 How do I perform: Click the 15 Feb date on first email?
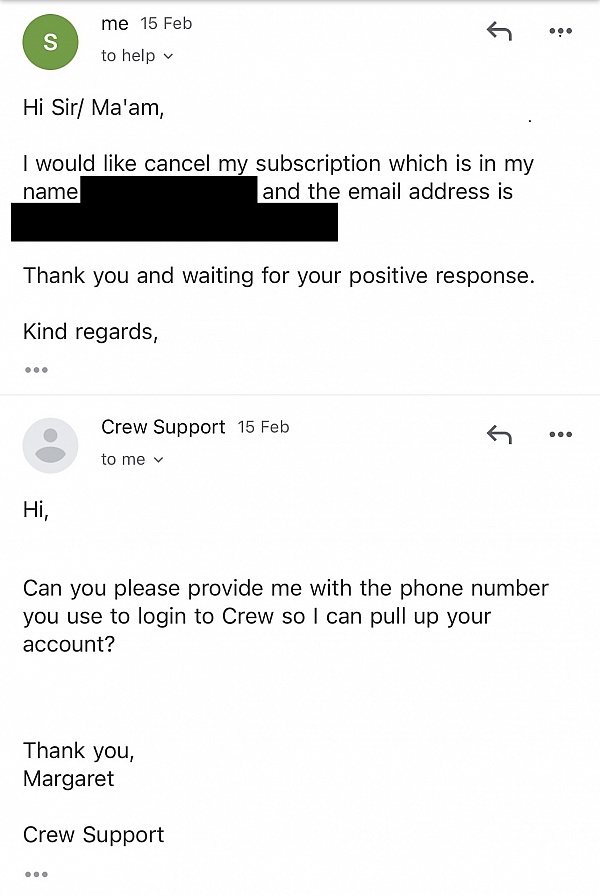(166, 24)
